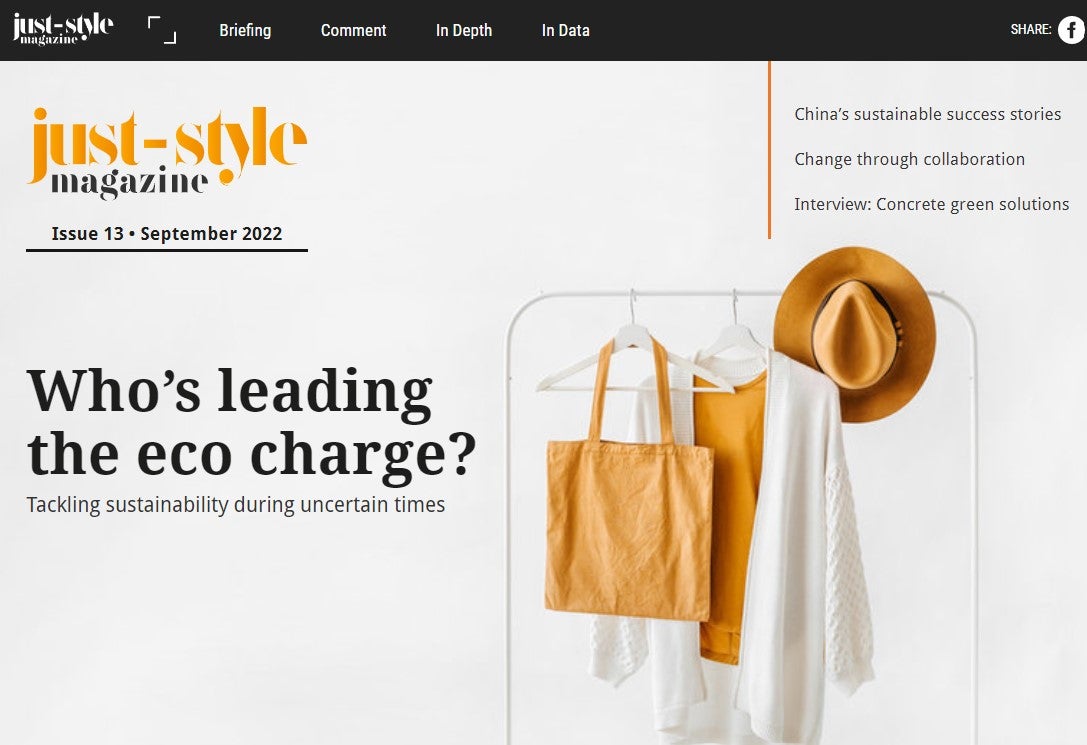Open "Interview: Concrete green solutions" article
Screen dimensions: 1087x745
coord(932,204)
